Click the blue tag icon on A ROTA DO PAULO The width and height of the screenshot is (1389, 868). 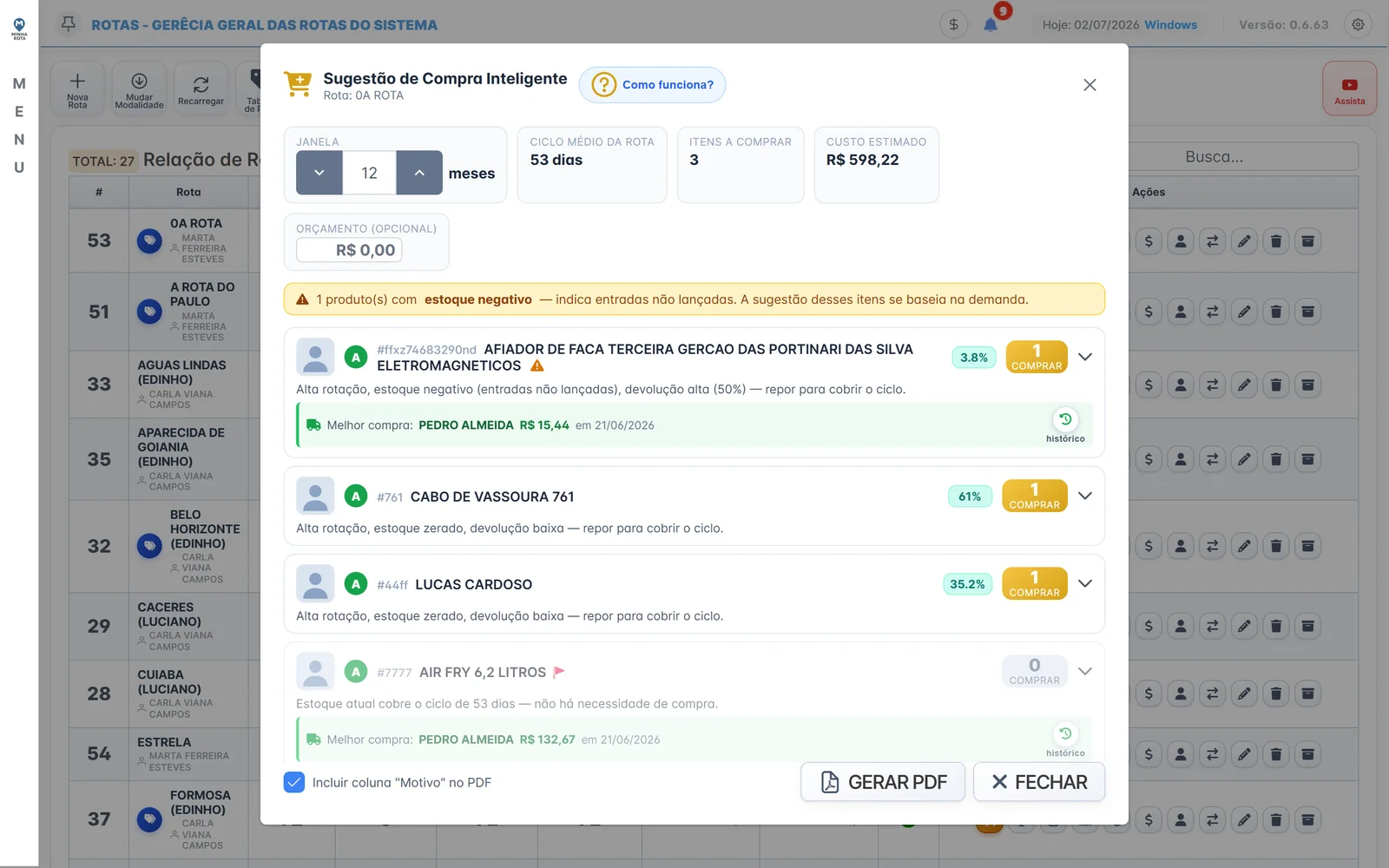coord(149,311)
